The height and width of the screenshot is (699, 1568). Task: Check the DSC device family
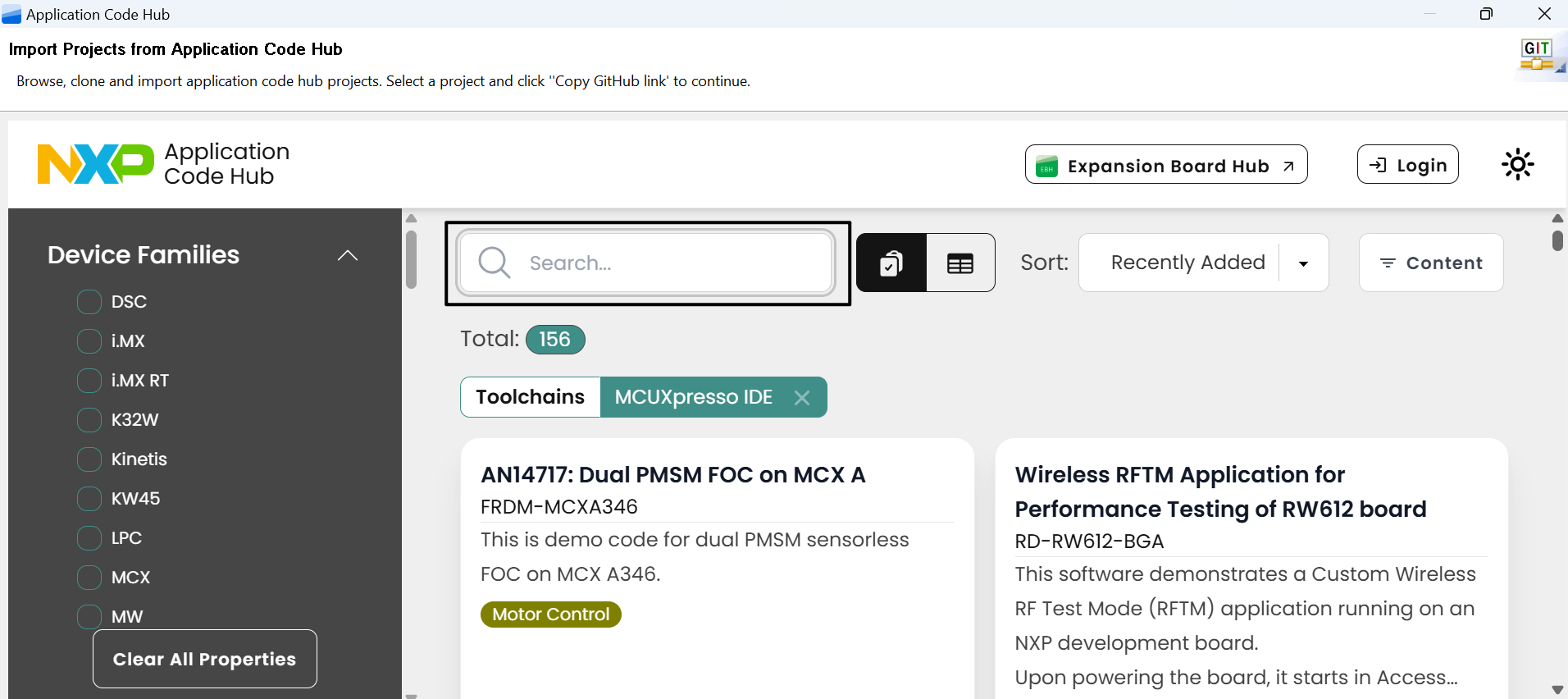click(x=89, y=302)
